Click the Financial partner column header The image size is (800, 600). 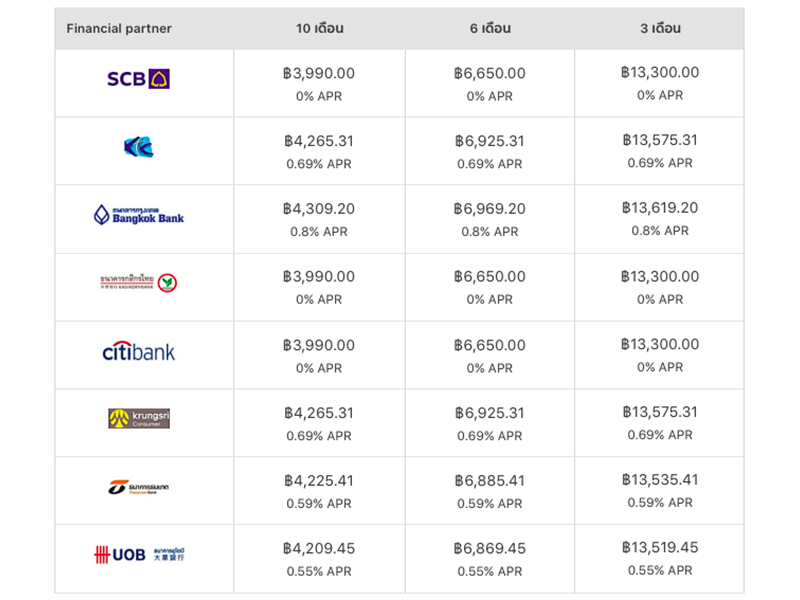[x=119, y=29]
